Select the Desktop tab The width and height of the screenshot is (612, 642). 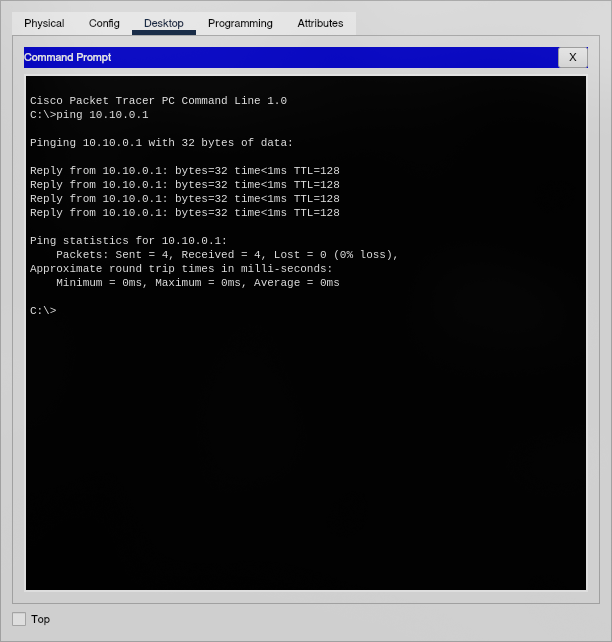pyautogui.click(x=164, y=23)
